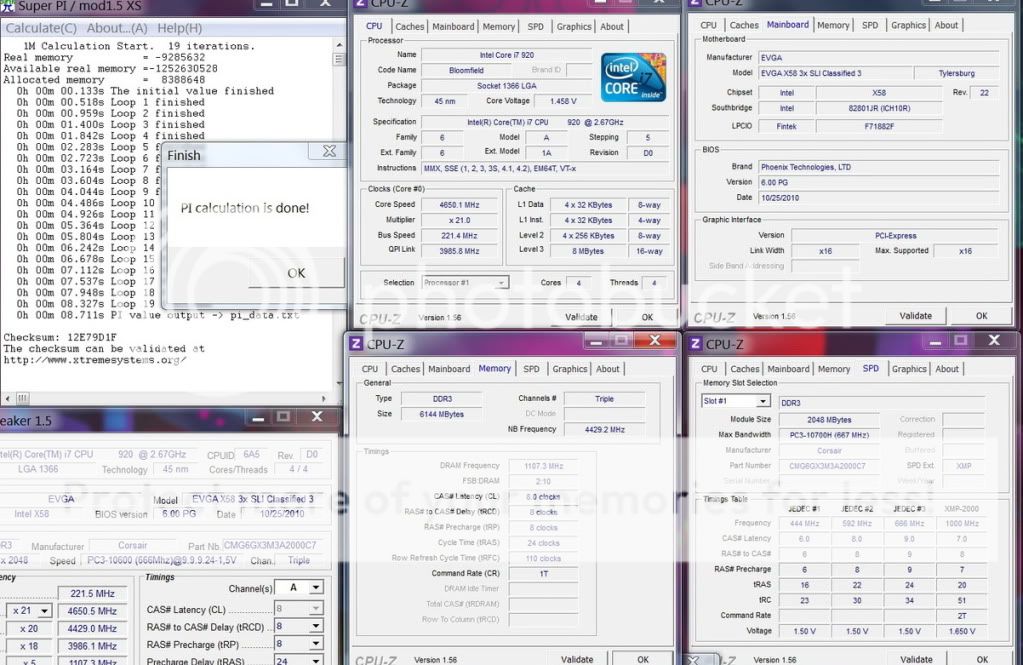This screenshot has height=665, width=1023.
Task: Open the RAS# to CAS# Delay (tRCD) dropdown
Action: pyautogui.click(x=304, y=628)
